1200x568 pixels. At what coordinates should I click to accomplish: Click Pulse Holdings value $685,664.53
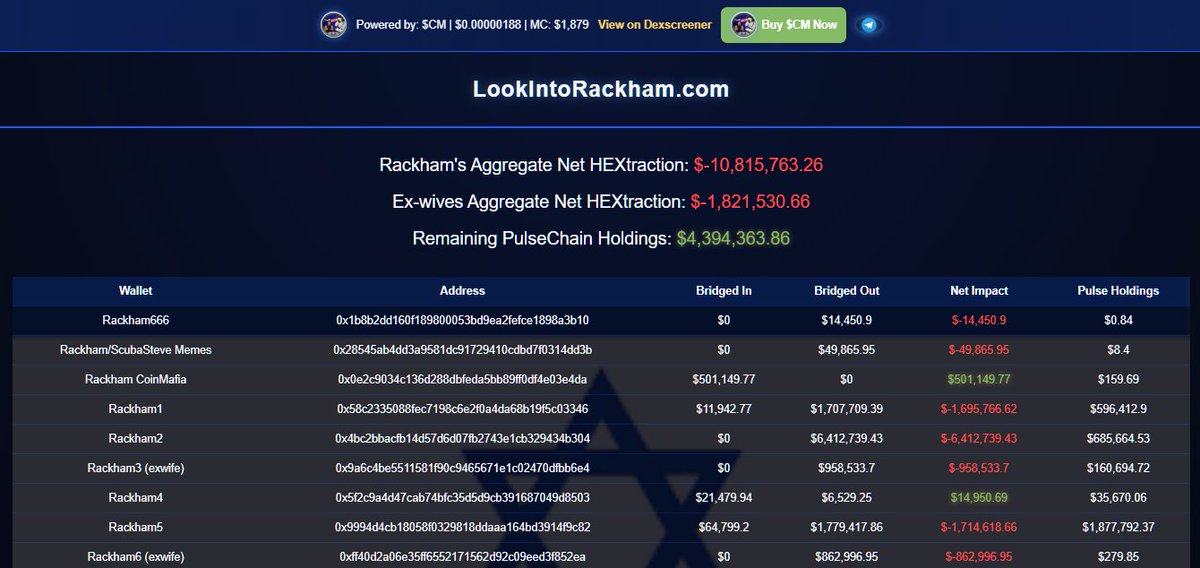point(1118,439)
